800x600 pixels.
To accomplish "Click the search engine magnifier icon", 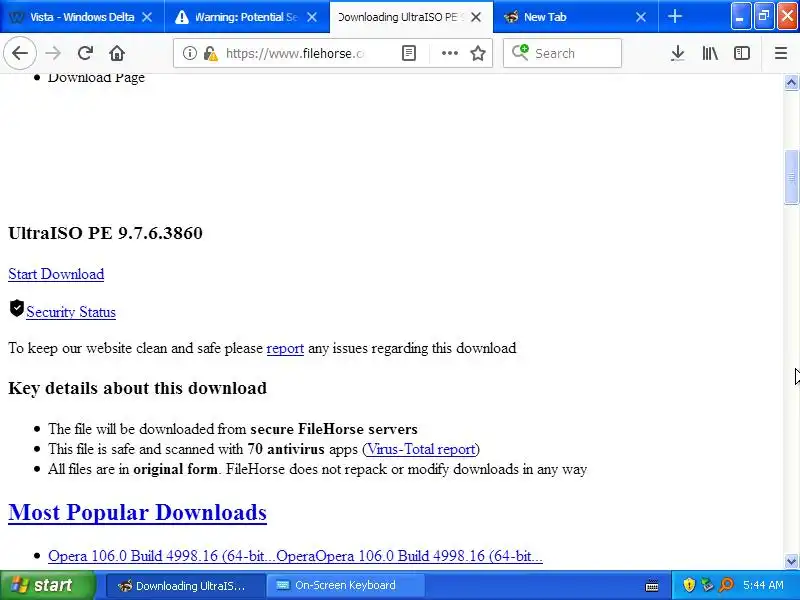I will tap(520, 53).
